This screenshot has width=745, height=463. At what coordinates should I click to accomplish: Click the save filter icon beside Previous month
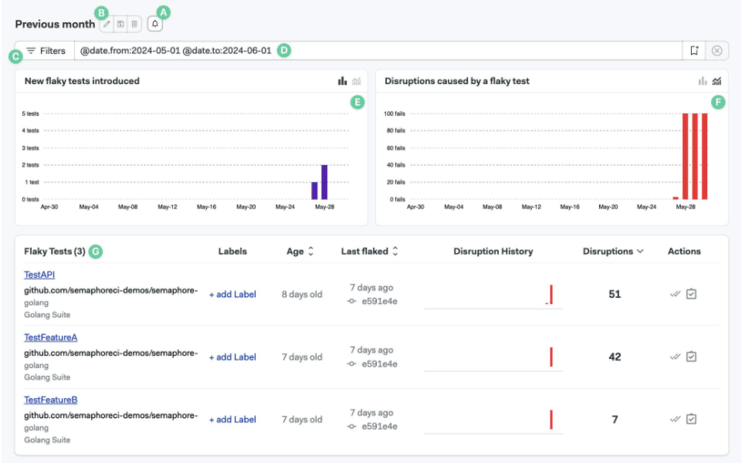121,24
